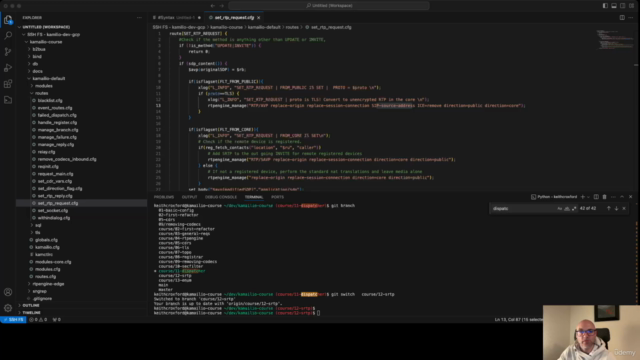
Task: Switch to the Debug Console tab
Action: tap(221, 197)
